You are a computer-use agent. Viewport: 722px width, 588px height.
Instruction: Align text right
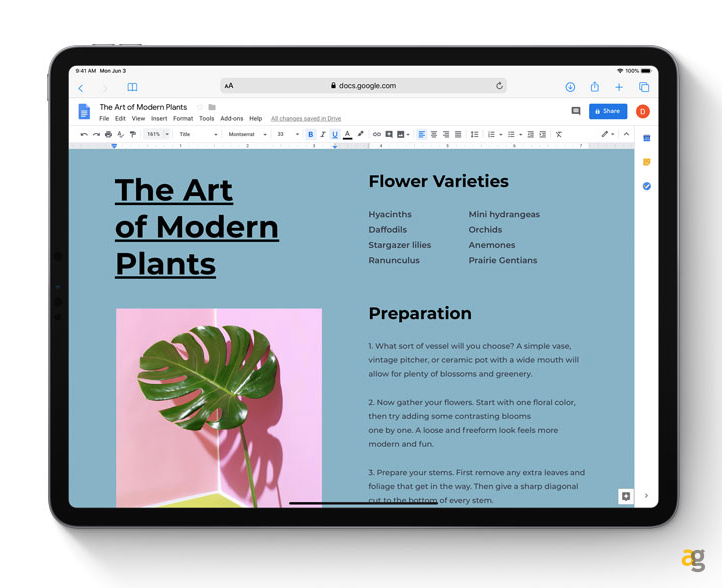(x=446, y=134)
